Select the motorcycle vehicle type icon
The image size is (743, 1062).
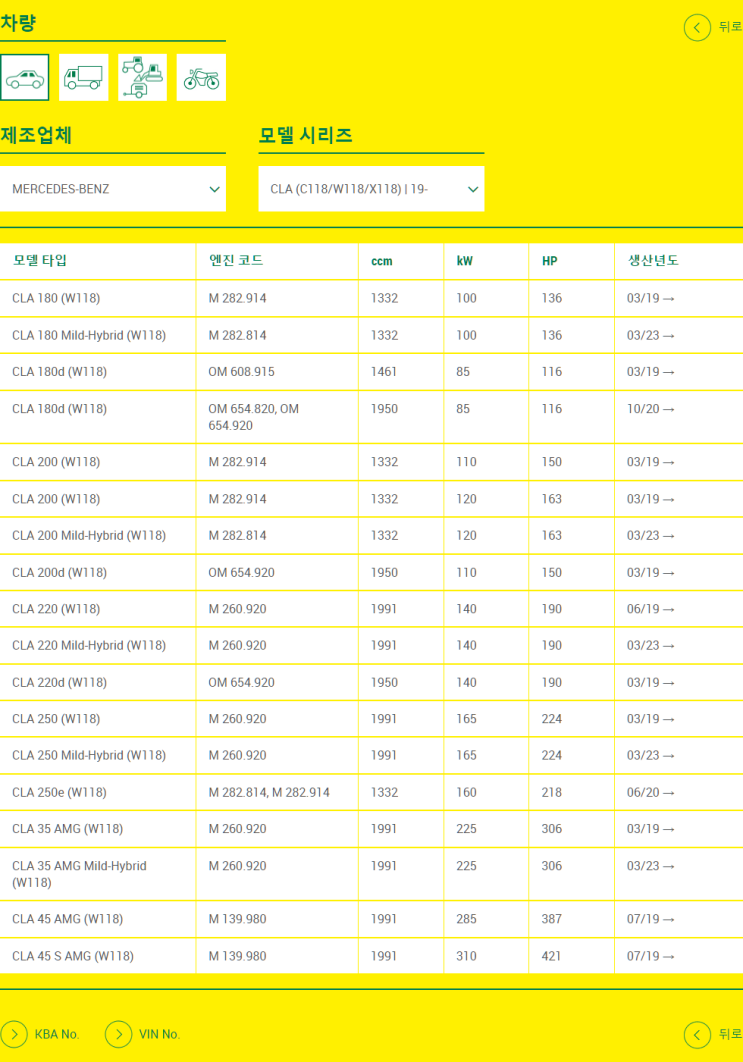201,77
